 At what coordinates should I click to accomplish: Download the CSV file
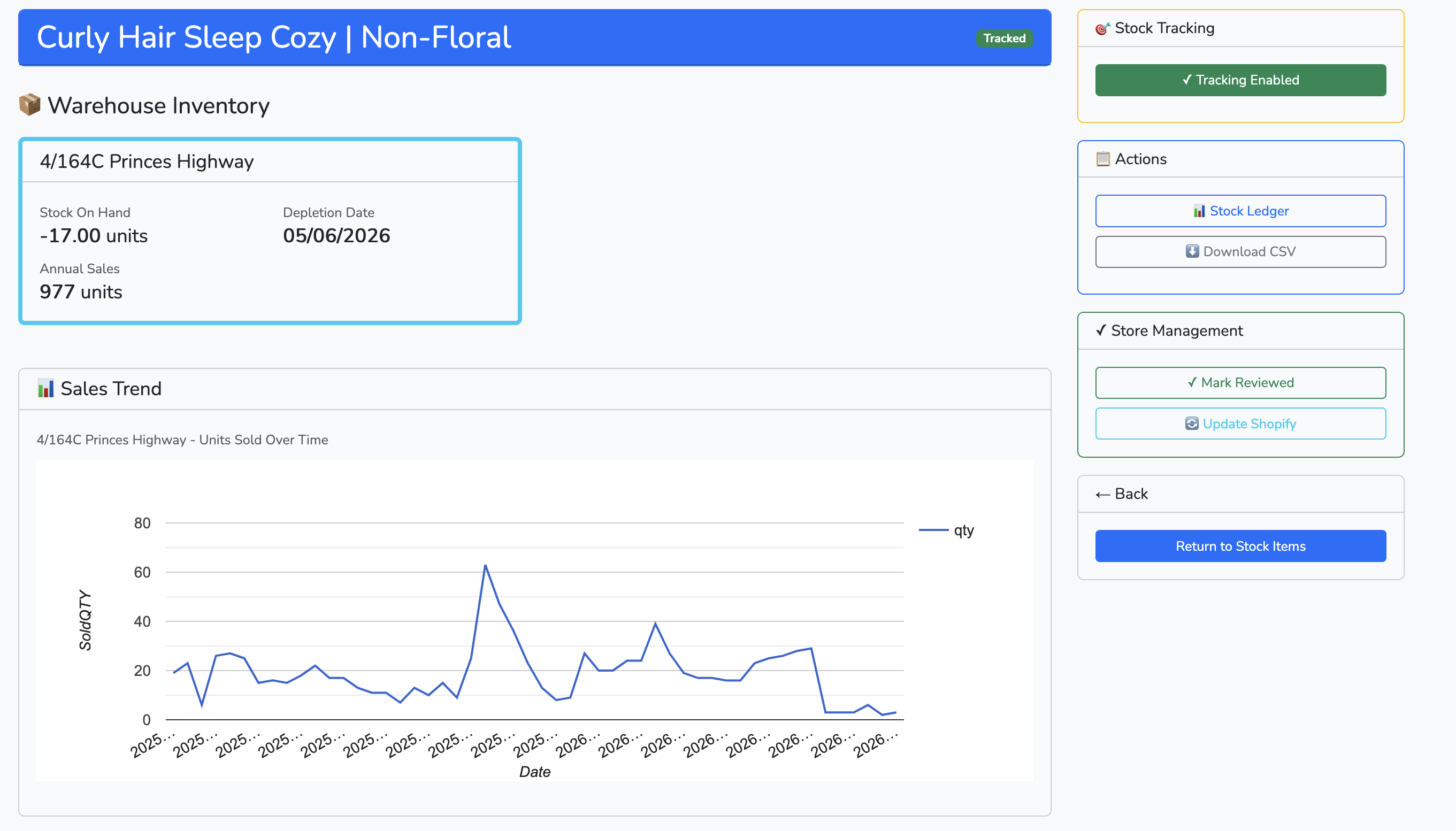pyautogui.click(x=1240, y=252)
